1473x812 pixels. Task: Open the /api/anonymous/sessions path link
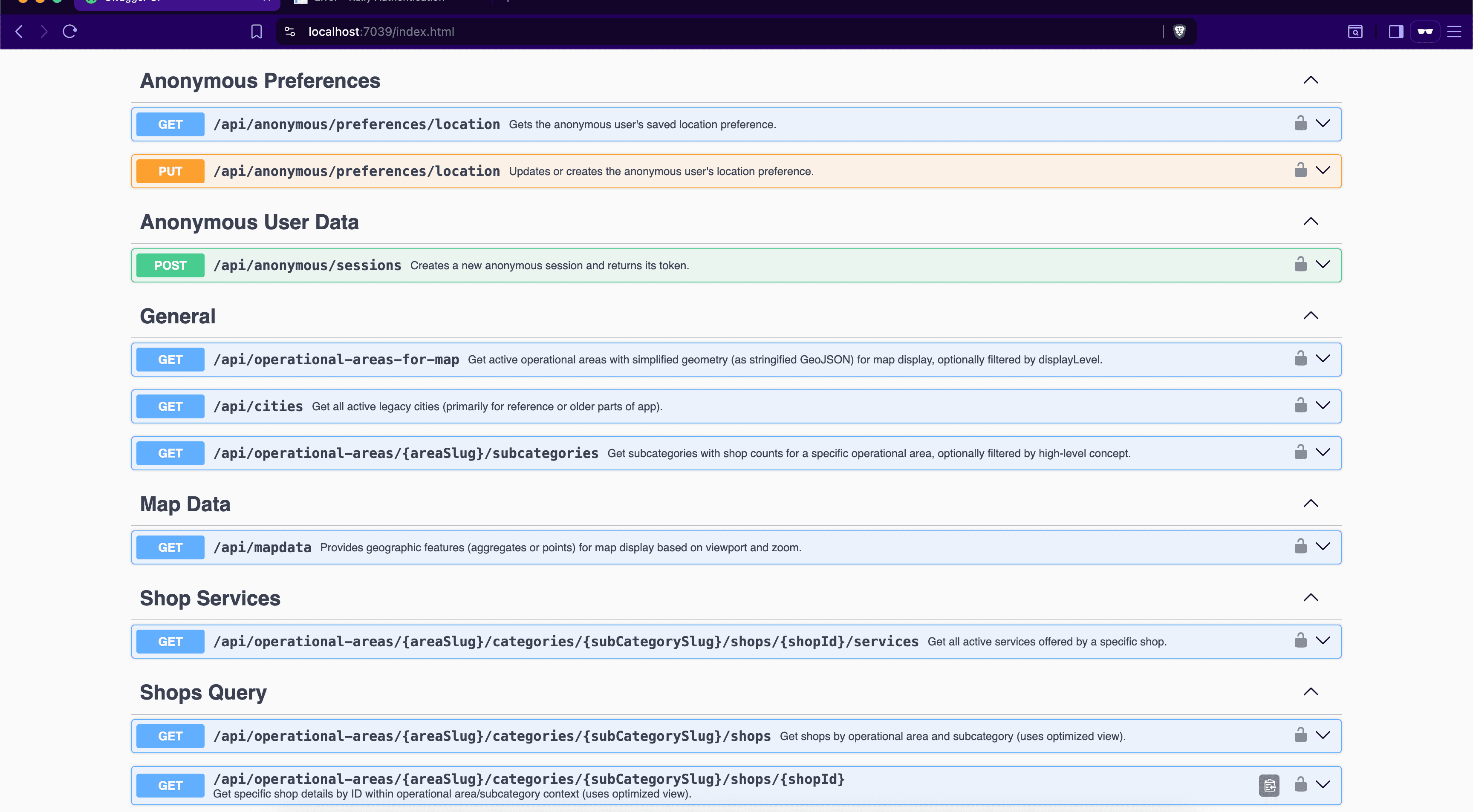(x=307, y=265)
